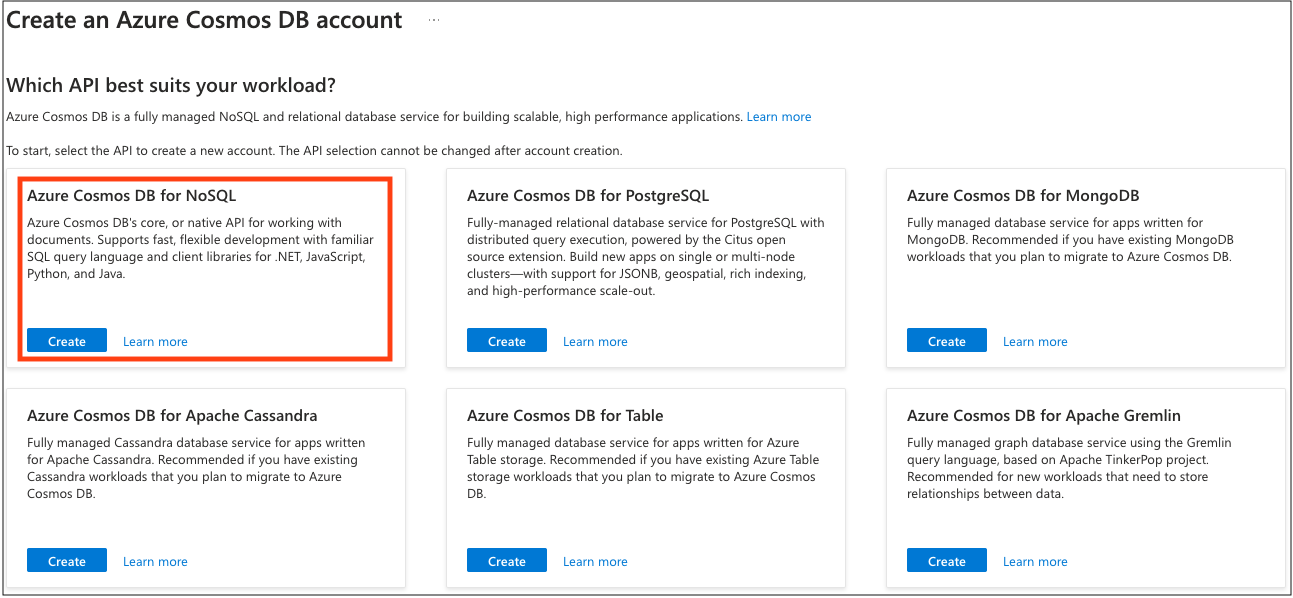
Task: Open Learn more link for Table API
Action: 595,562
